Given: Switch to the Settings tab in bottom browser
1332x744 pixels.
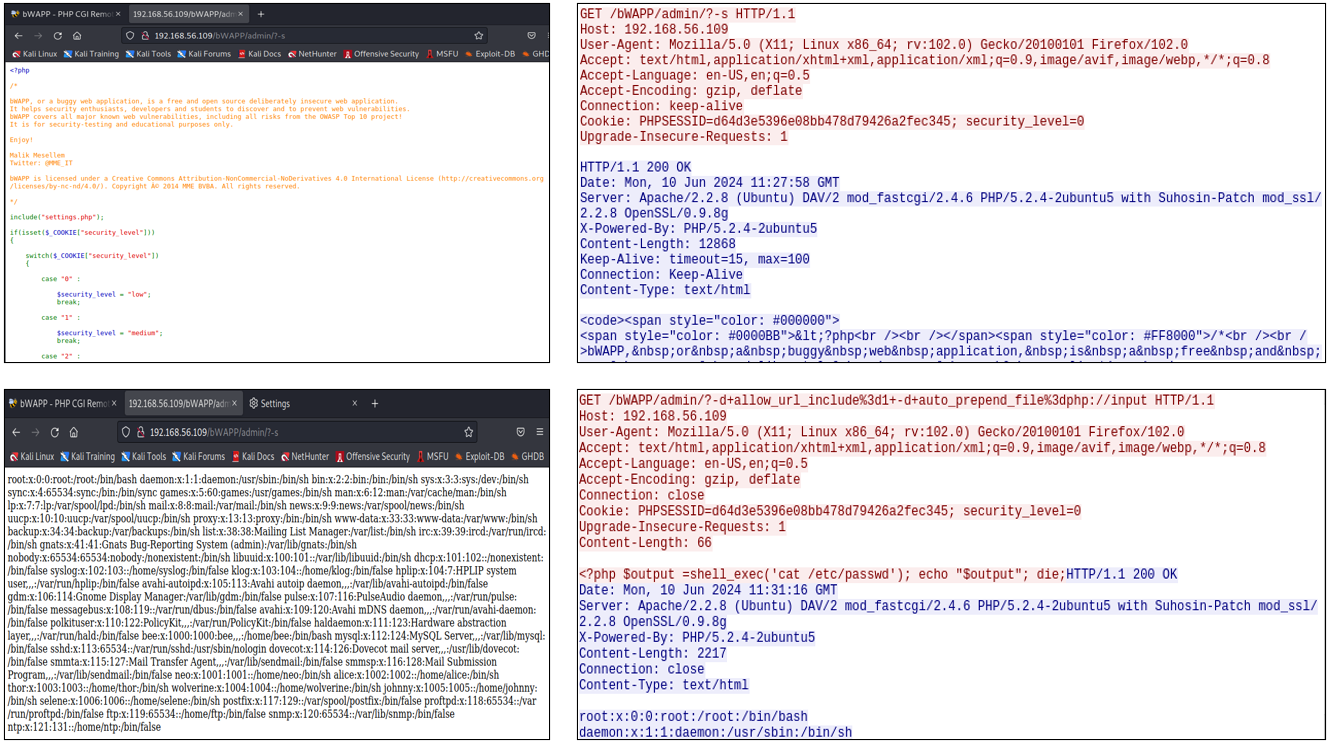Looking at the screenshot, I should tap(305, 404).
